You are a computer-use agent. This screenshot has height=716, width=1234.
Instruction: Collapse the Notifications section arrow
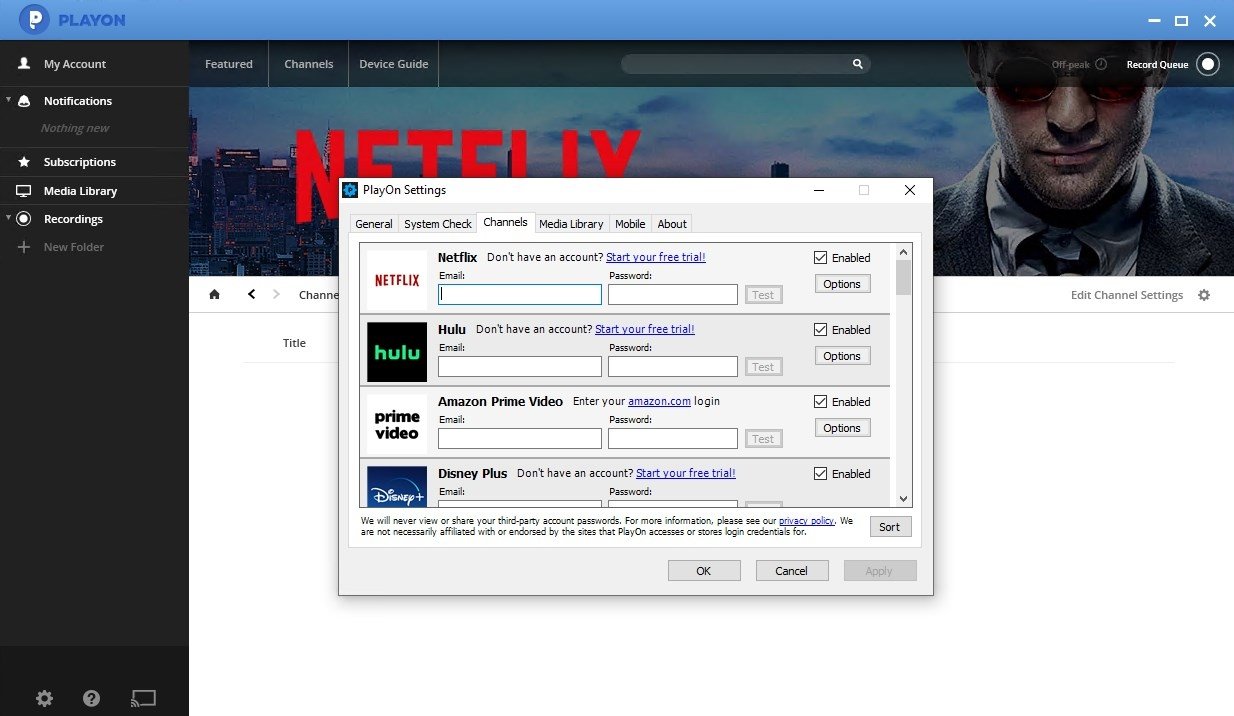tap(9, 100)
